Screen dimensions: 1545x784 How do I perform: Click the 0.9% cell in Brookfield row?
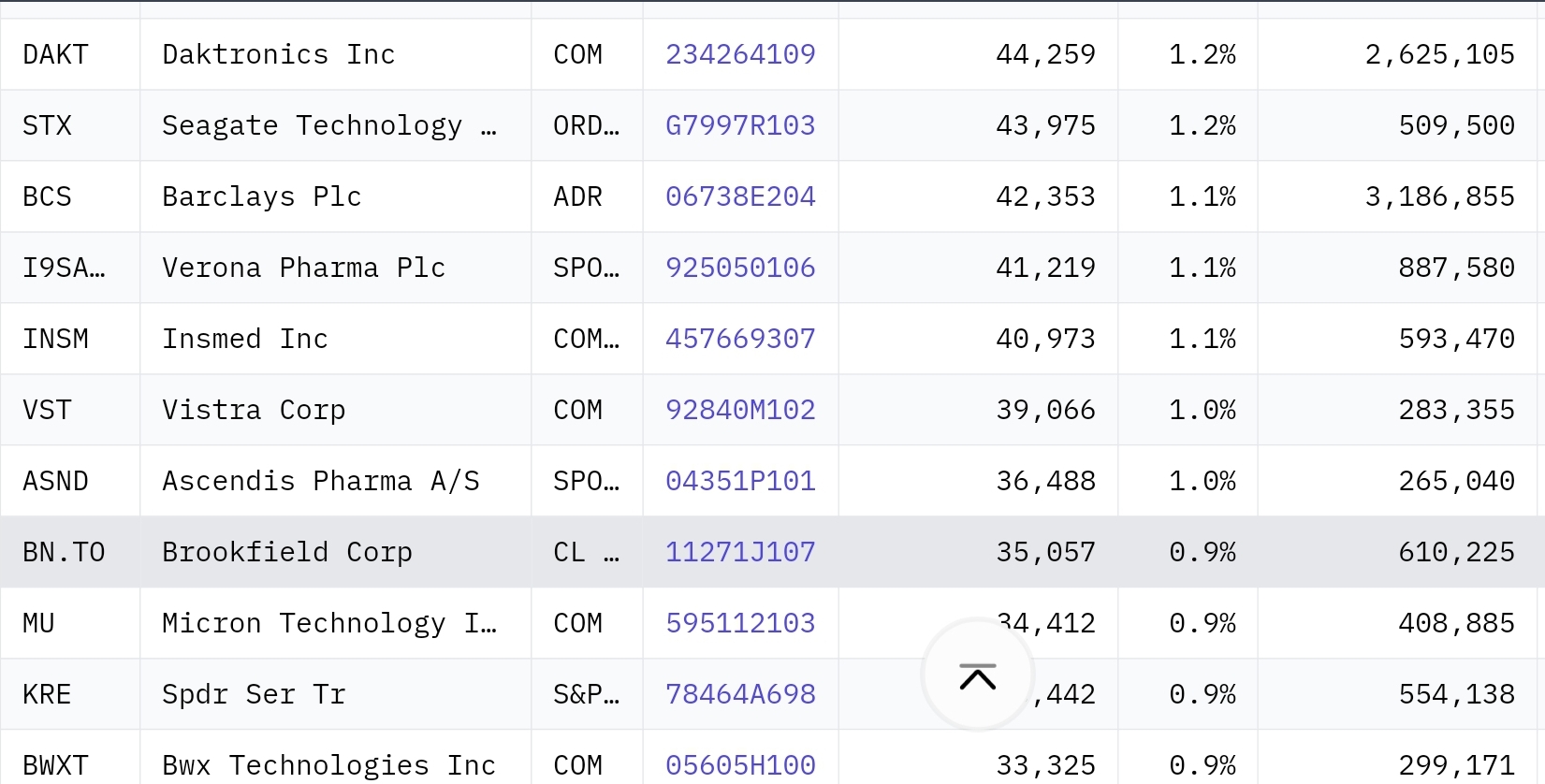click(1188, 552)
